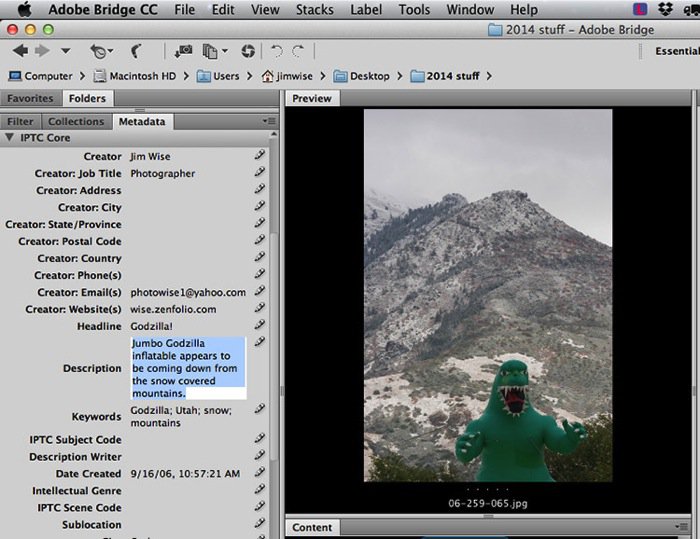Rotate image 90° clockwise
This screenshot has height=539, width=700.
pyautogui.click(x=298, y=50)
